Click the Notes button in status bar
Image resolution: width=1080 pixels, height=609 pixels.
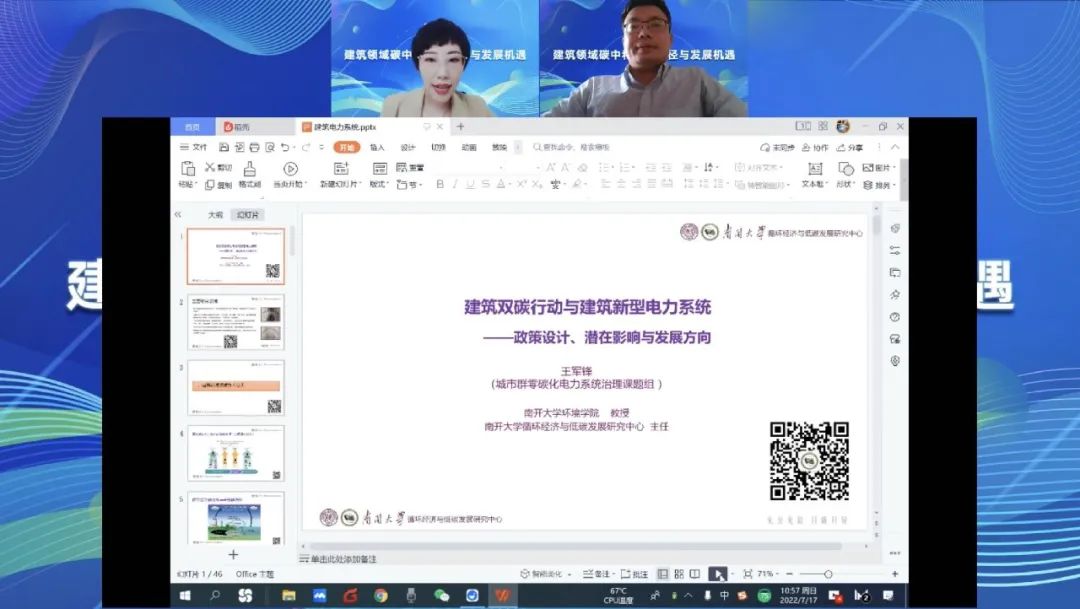(x=596, y=574)
